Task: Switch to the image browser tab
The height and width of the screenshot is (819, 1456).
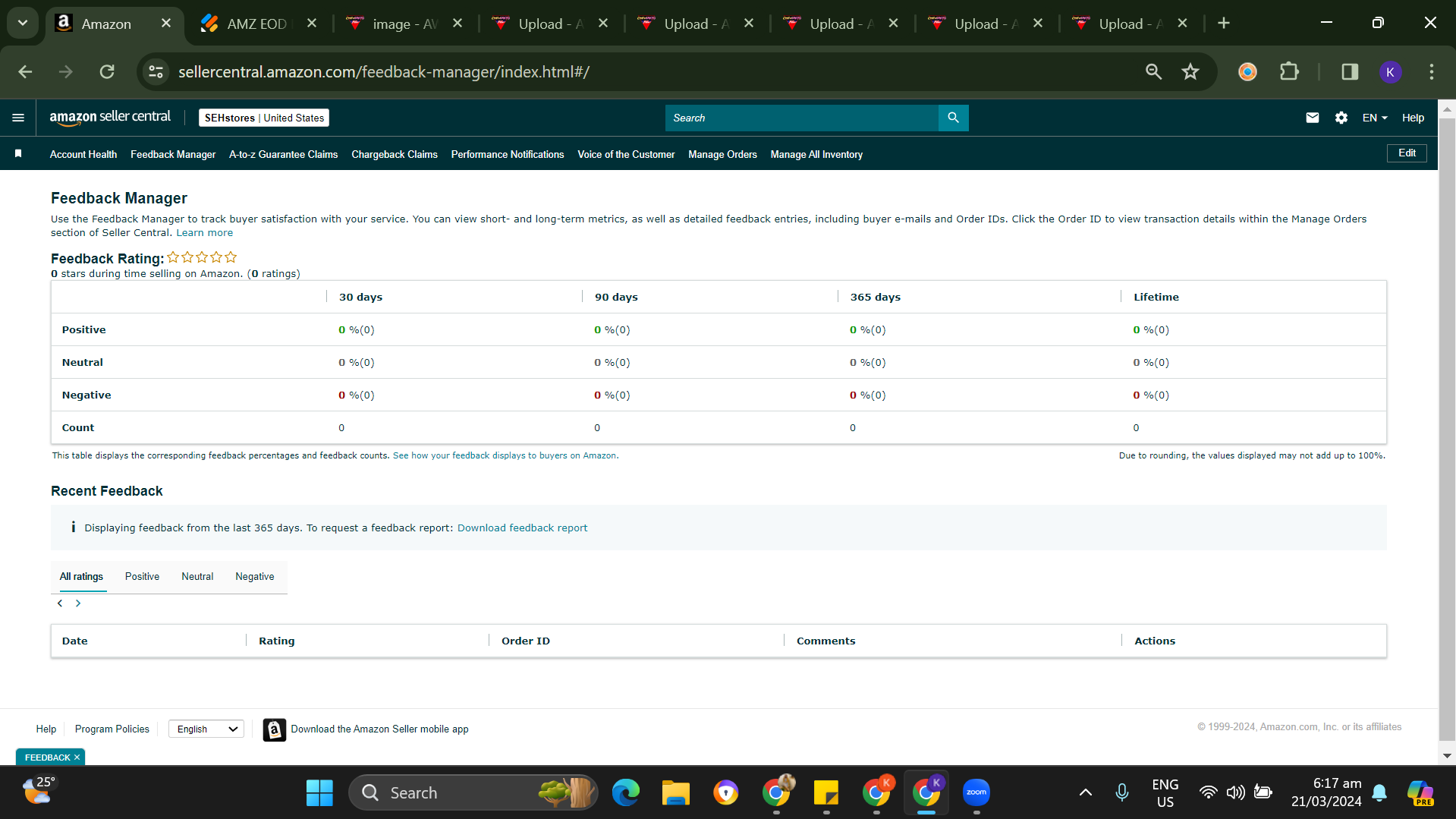Action: click(405, 24)
